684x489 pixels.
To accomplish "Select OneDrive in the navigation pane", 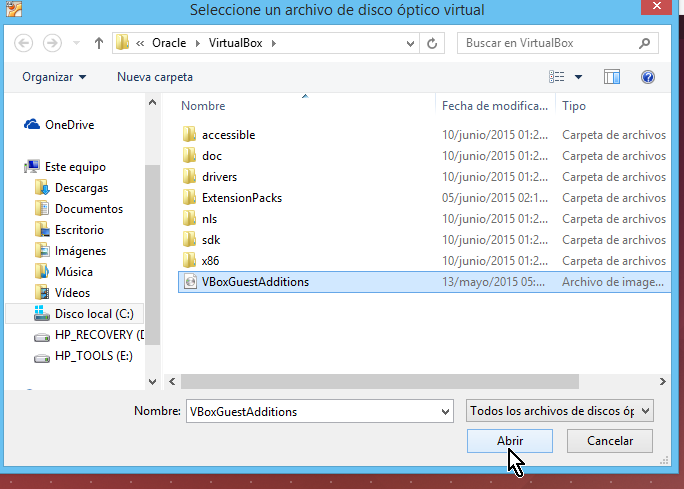I will click(x=59, y=125).
